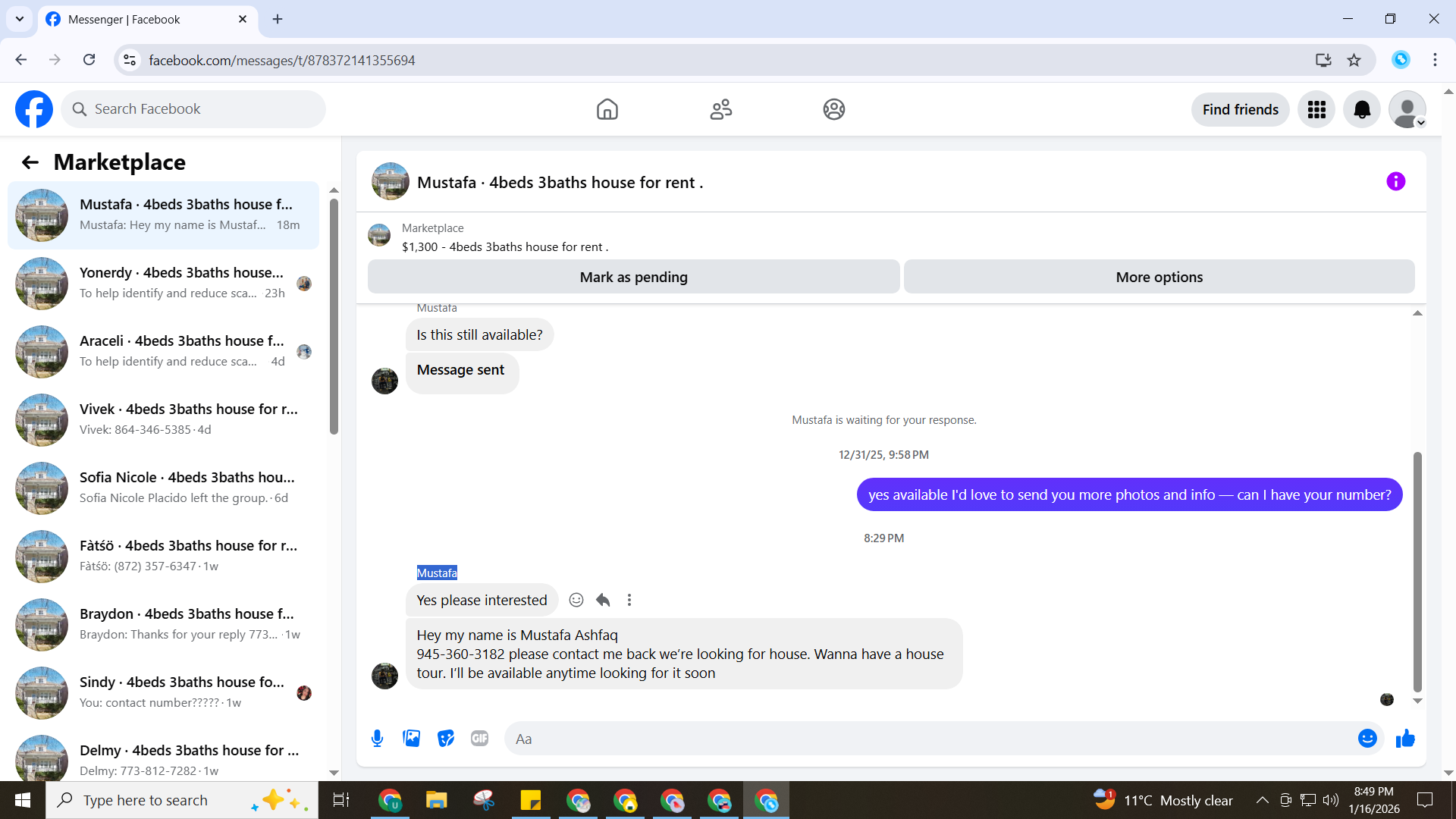
Task: Open the notifications bell
Action: 1362,110
